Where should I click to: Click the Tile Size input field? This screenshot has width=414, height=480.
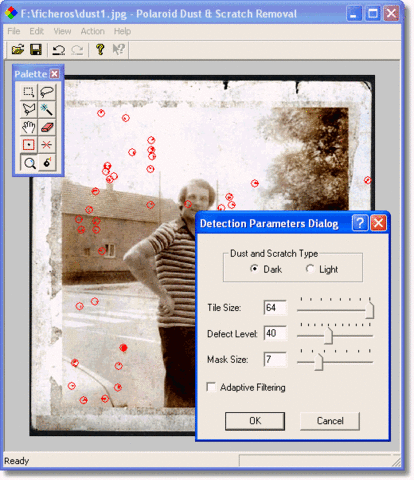click(275, 307)
